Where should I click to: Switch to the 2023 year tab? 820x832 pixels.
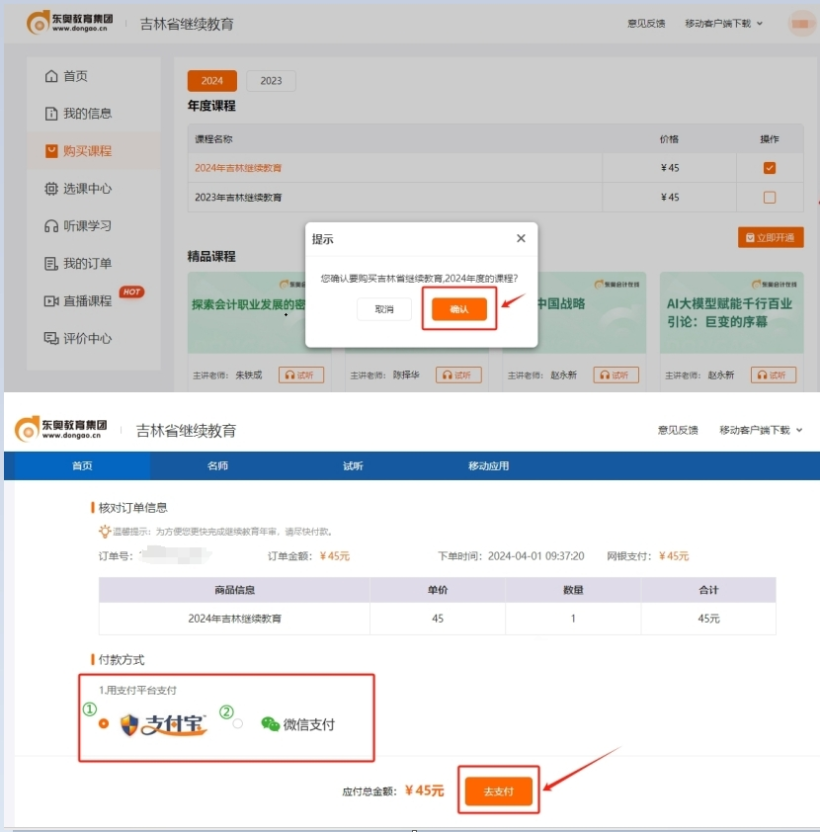[270, 80]
